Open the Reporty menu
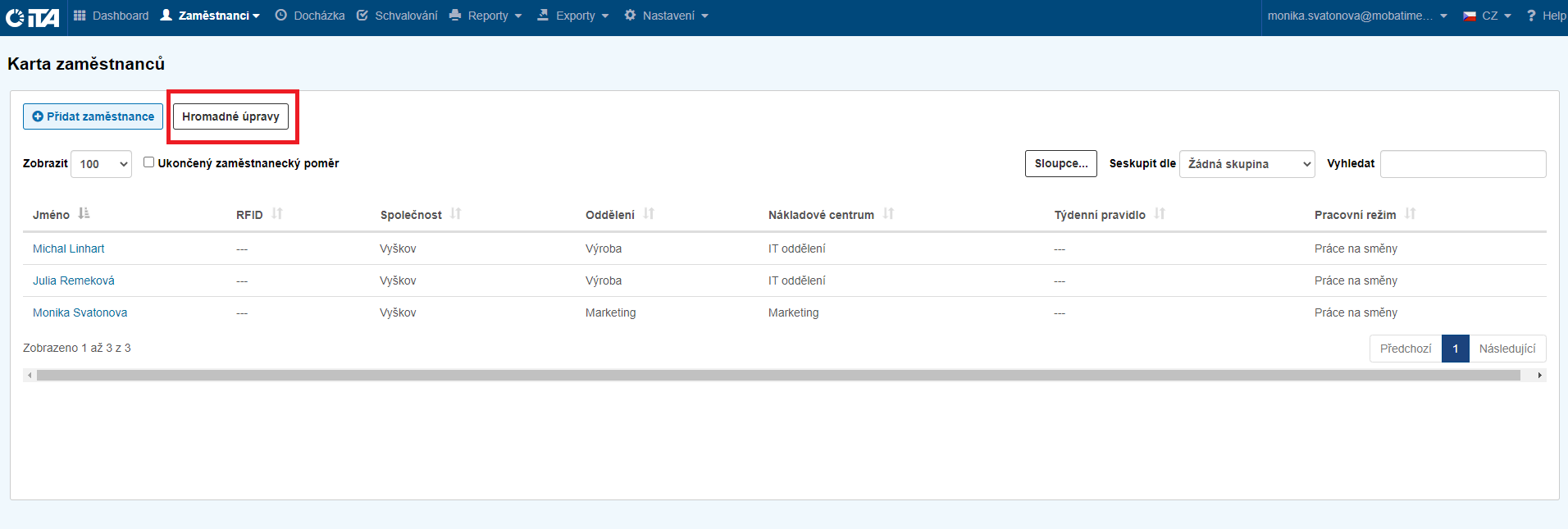The image size is (1568, 529). point(486,16)
